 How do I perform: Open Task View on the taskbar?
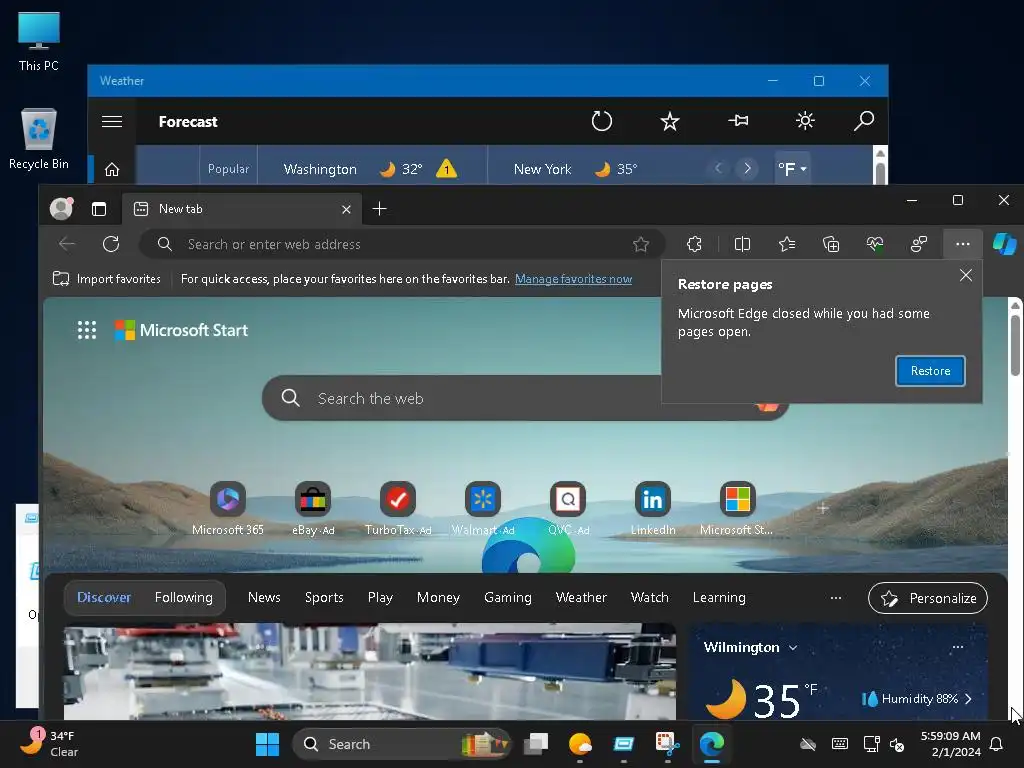click(536, 744)
